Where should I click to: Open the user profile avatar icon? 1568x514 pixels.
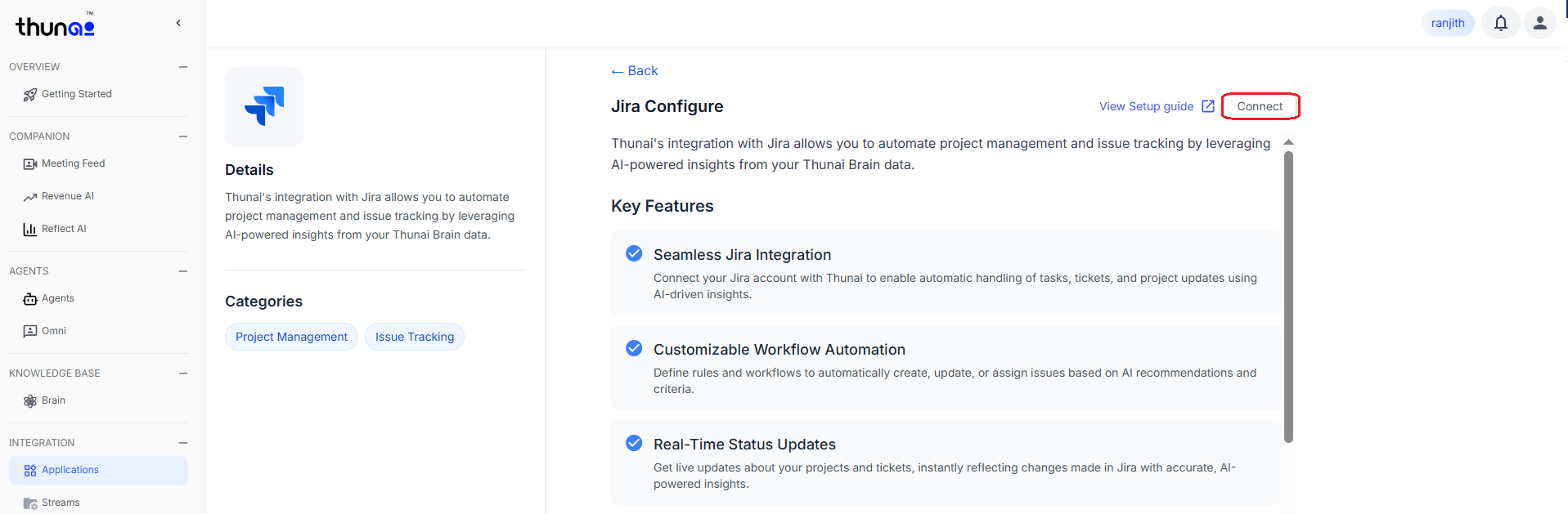(1540, 23)
